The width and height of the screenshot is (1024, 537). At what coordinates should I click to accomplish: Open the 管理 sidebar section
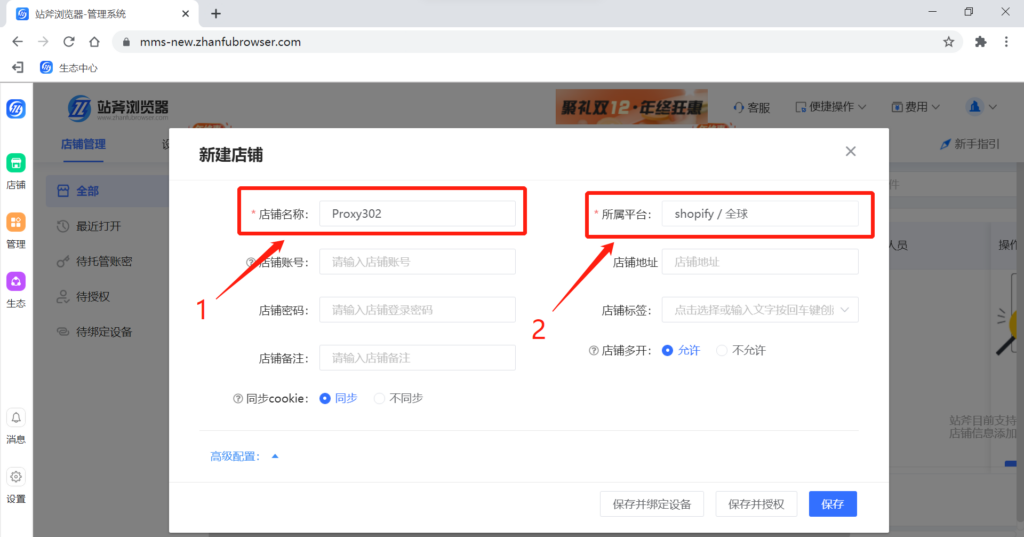pyautogui.click(x=16, y=231)
